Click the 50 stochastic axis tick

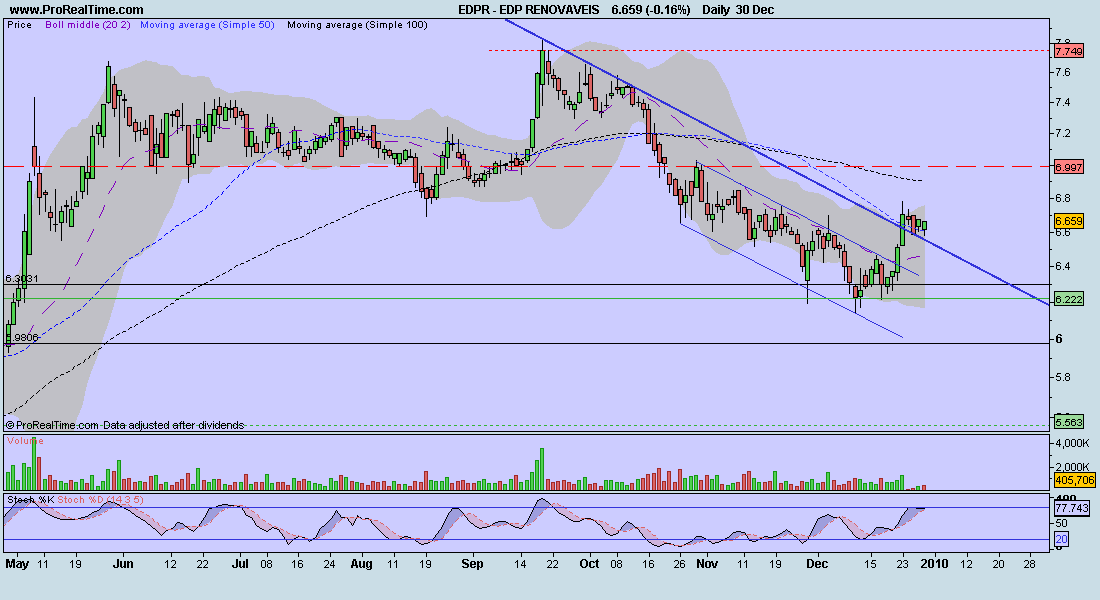click(x=1061, y=524)
